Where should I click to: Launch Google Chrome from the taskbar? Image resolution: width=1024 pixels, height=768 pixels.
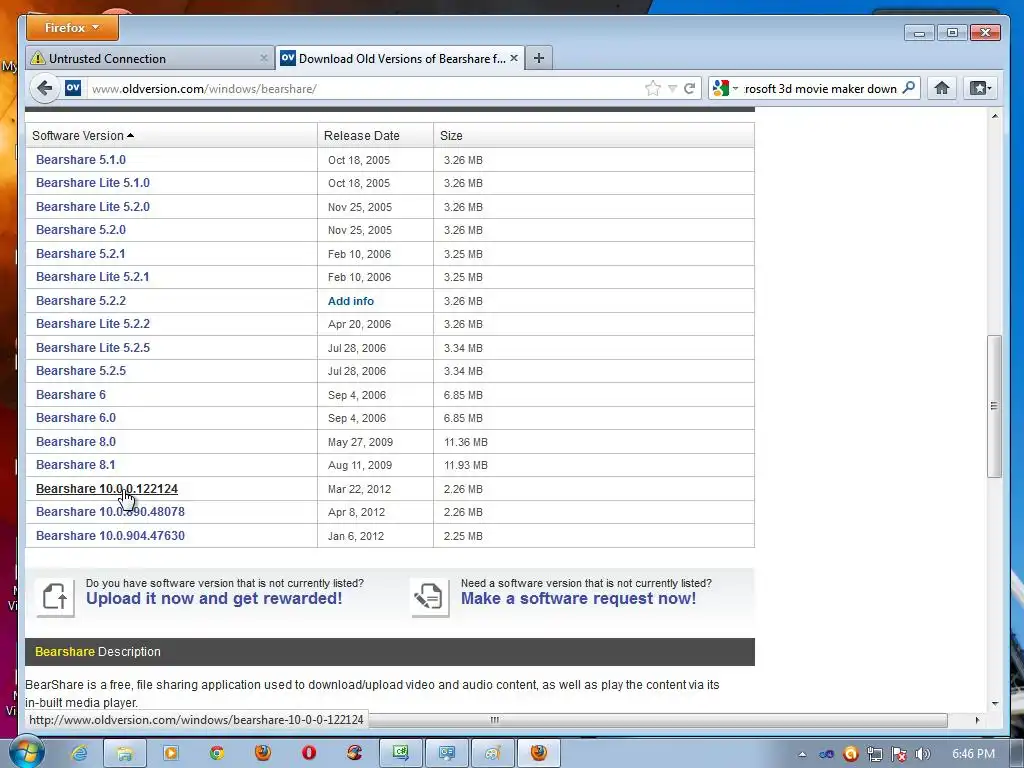[217, 754]
